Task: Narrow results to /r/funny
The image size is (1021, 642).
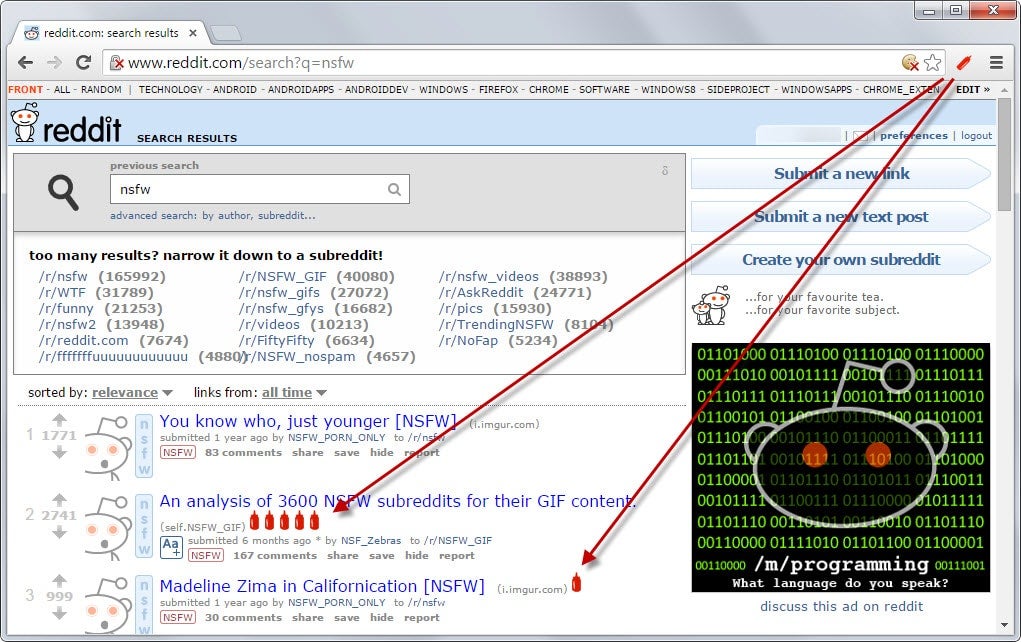Action: click(x=66, y=309)
